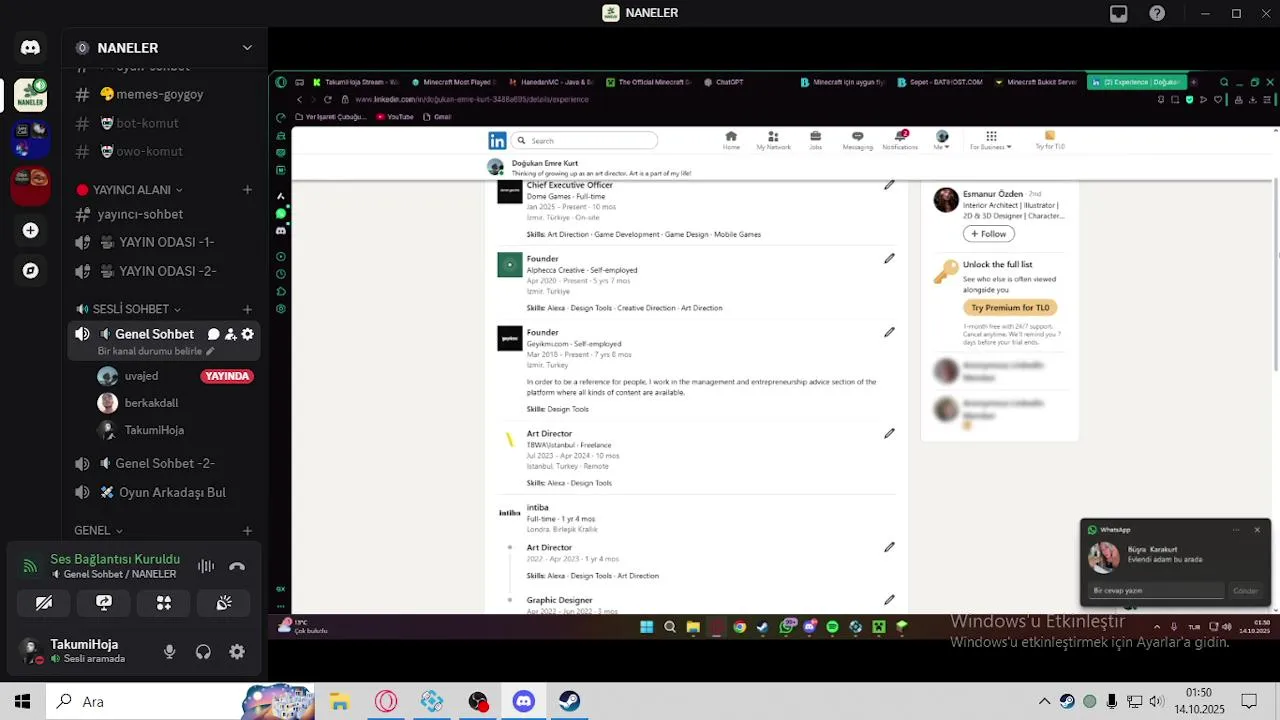Viewport: 1280px width, 720px height.
Task: Open File Explorer from Windows taskbar
Action: pyautogui.click(x=339, y=701)
